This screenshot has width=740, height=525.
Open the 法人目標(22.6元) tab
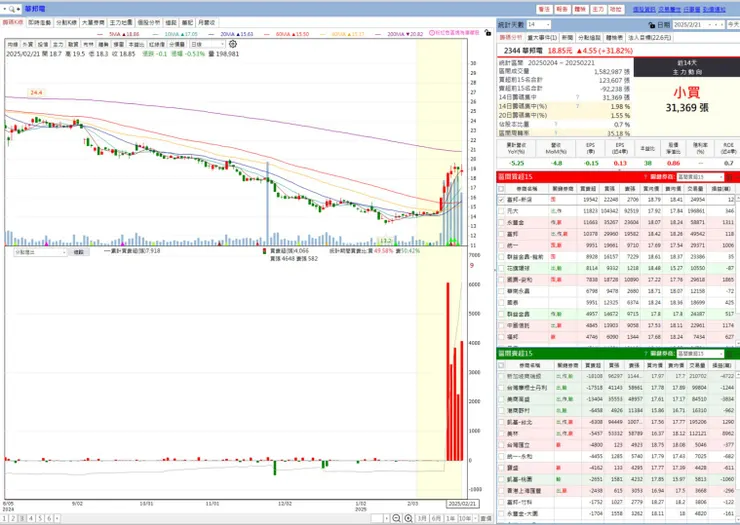tap(649, 37)
